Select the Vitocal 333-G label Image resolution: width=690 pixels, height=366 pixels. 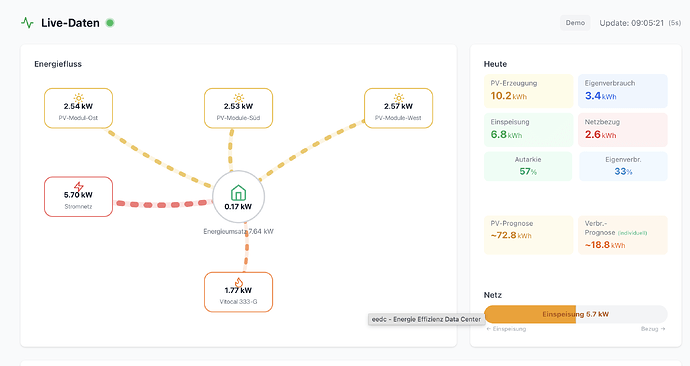point(239,302)
